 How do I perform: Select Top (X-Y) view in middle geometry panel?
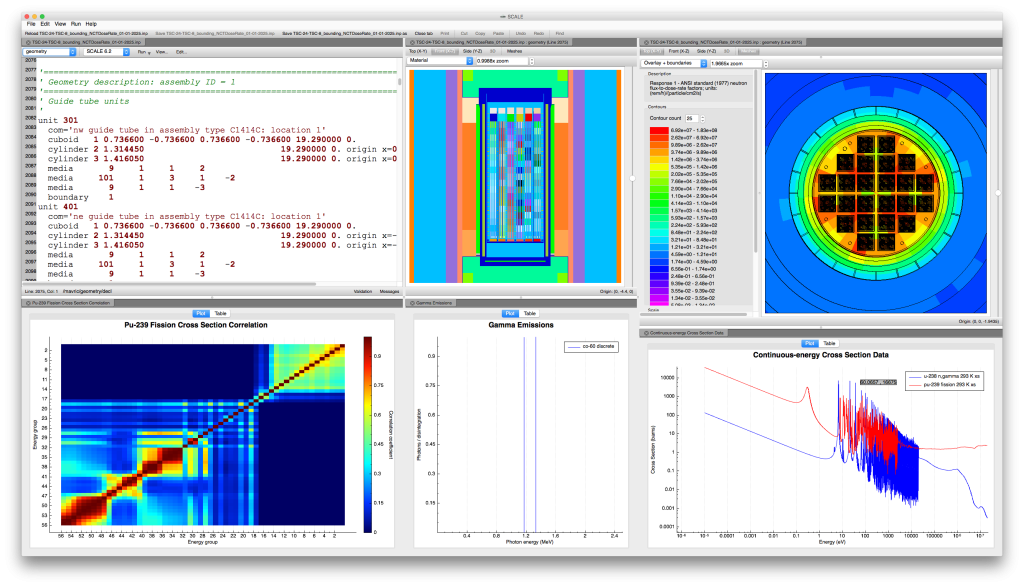pos(418,51)
